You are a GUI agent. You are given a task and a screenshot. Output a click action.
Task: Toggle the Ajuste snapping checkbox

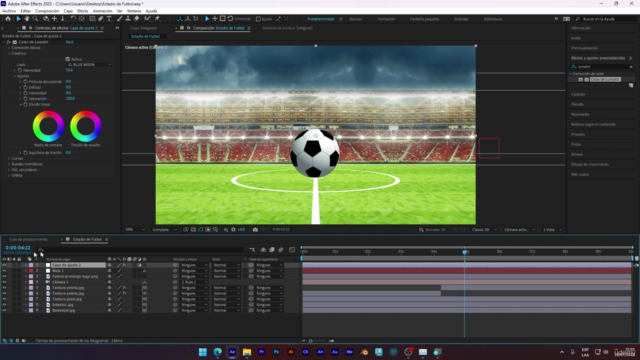click(258, 19)
